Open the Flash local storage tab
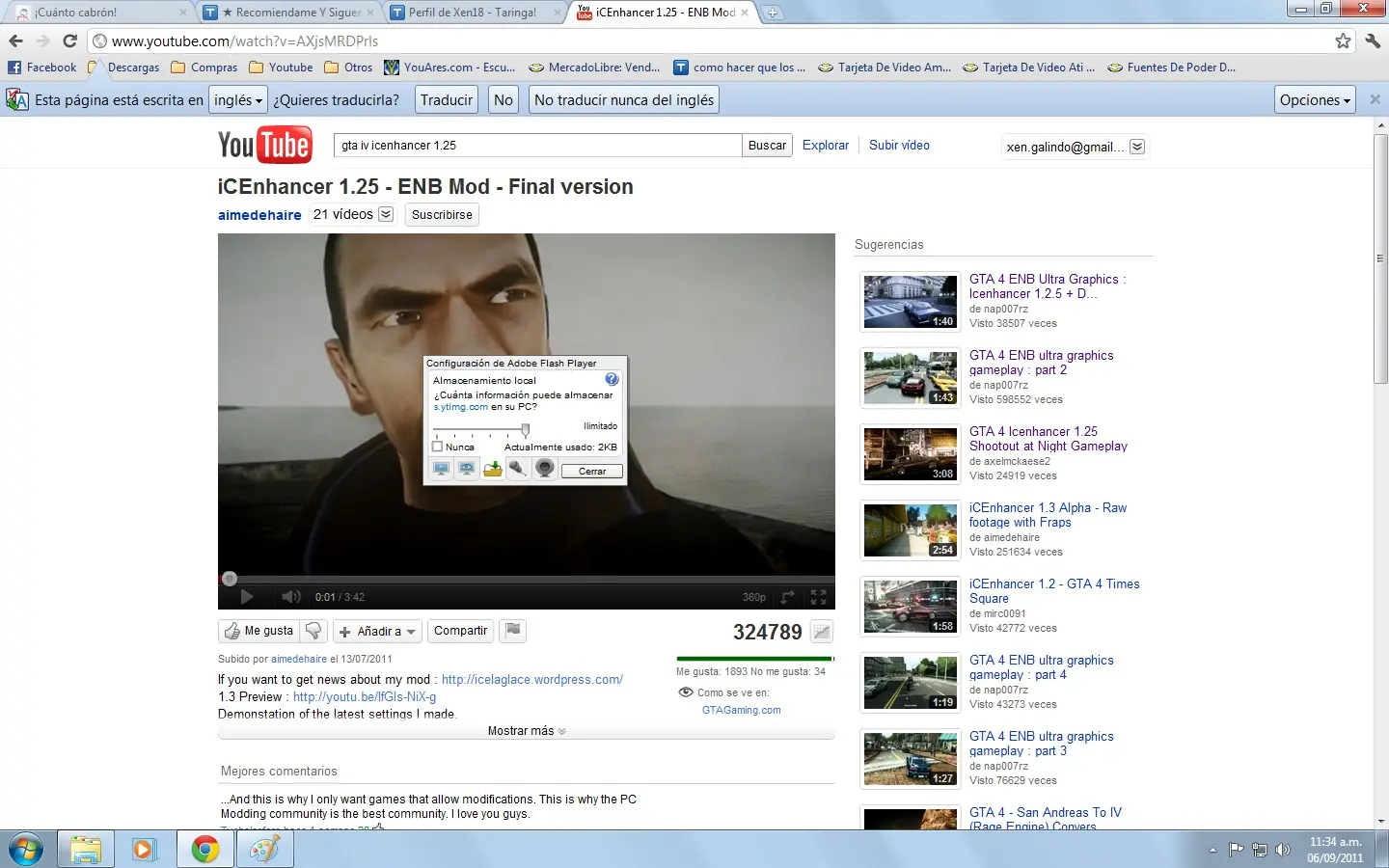The image size is (1389, 868). [493, 469]
